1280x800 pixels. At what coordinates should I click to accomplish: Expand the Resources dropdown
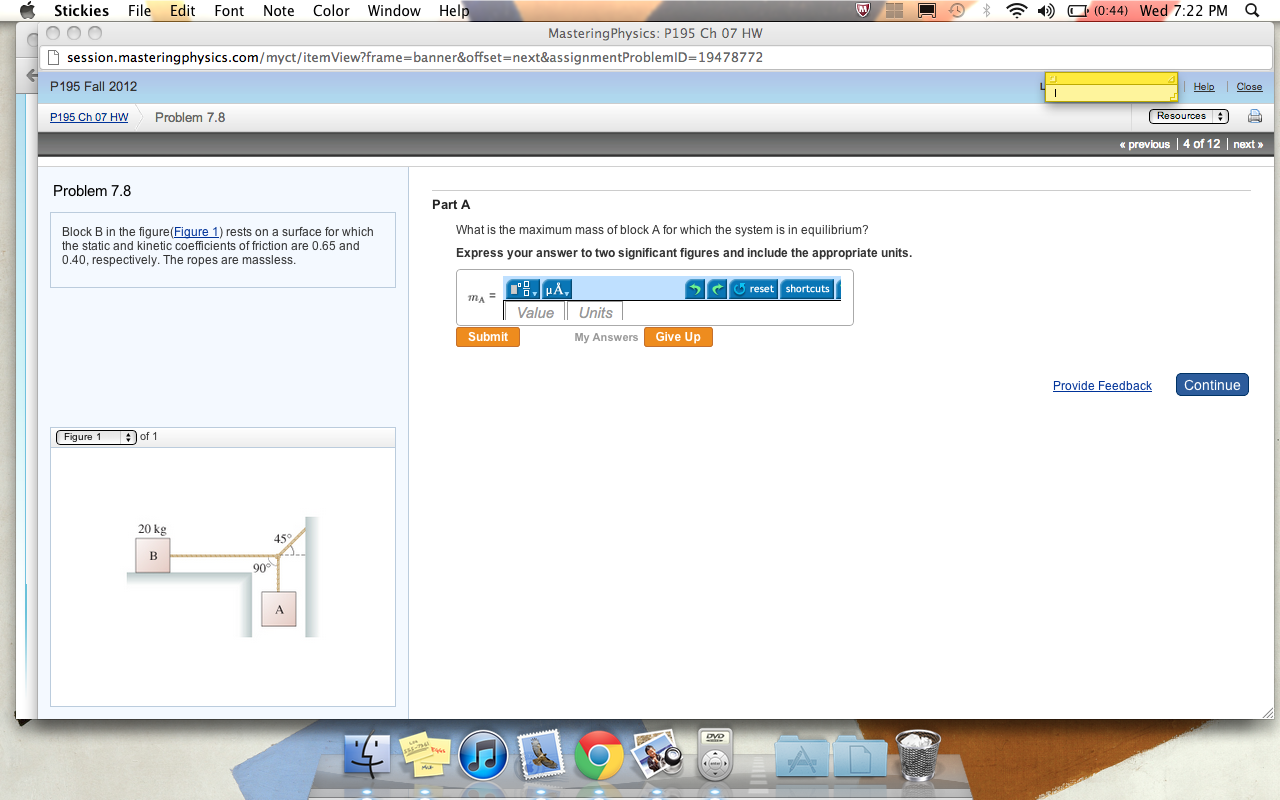click(1188, 116)
